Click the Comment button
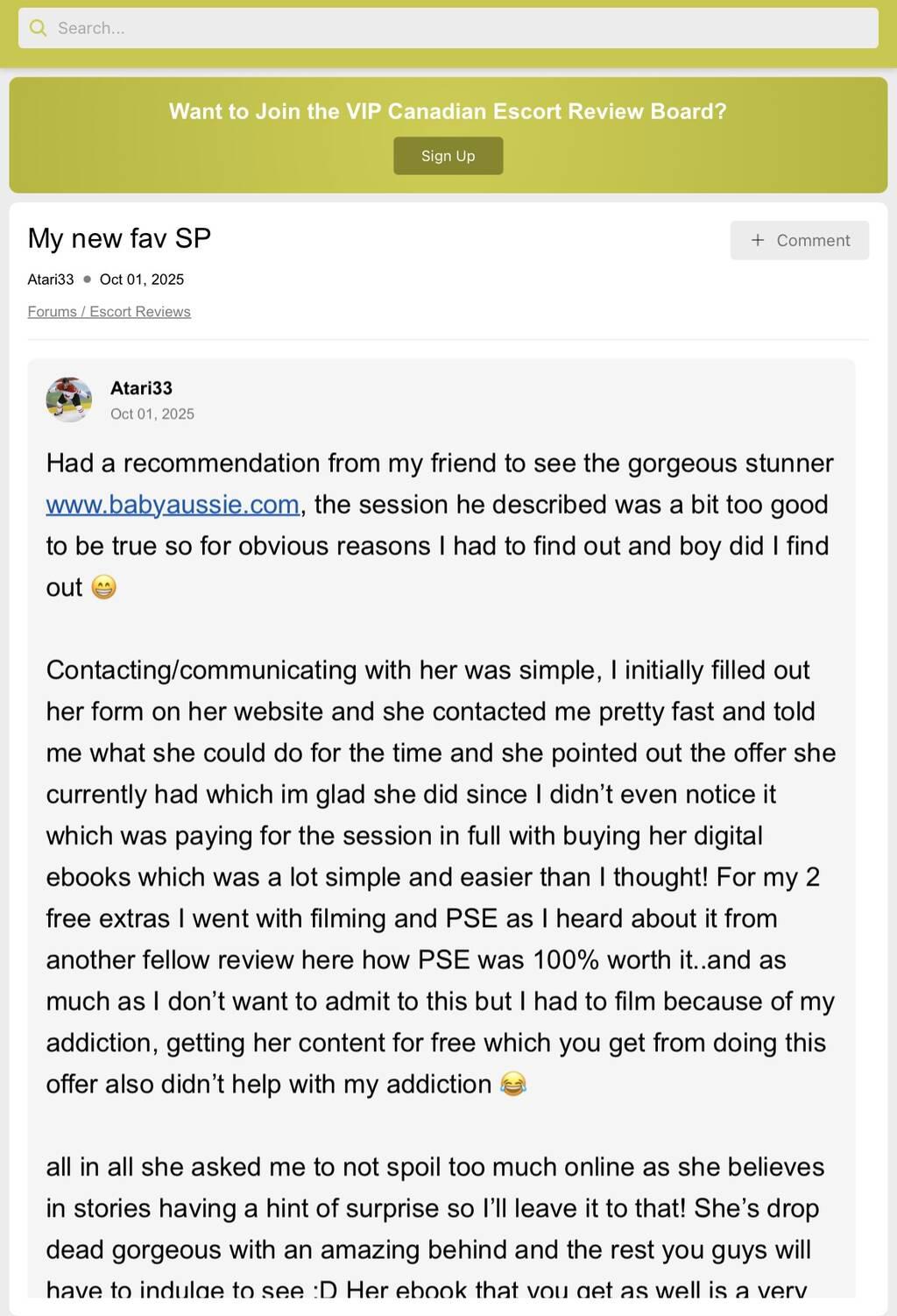897x1316 pixels. pyautogui.click(x=800, y=240)
